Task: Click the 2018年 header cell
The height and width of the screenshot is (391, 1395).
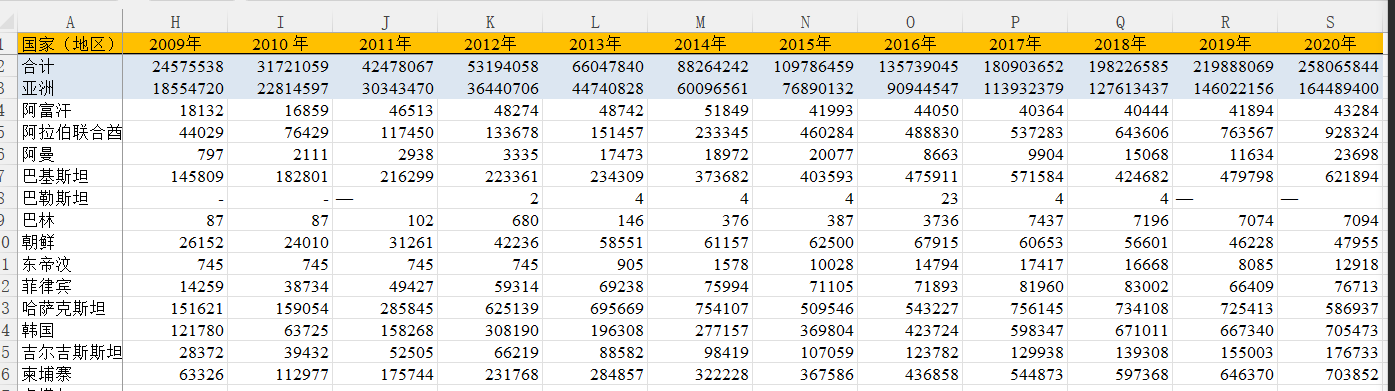Action: point(1120,44)
